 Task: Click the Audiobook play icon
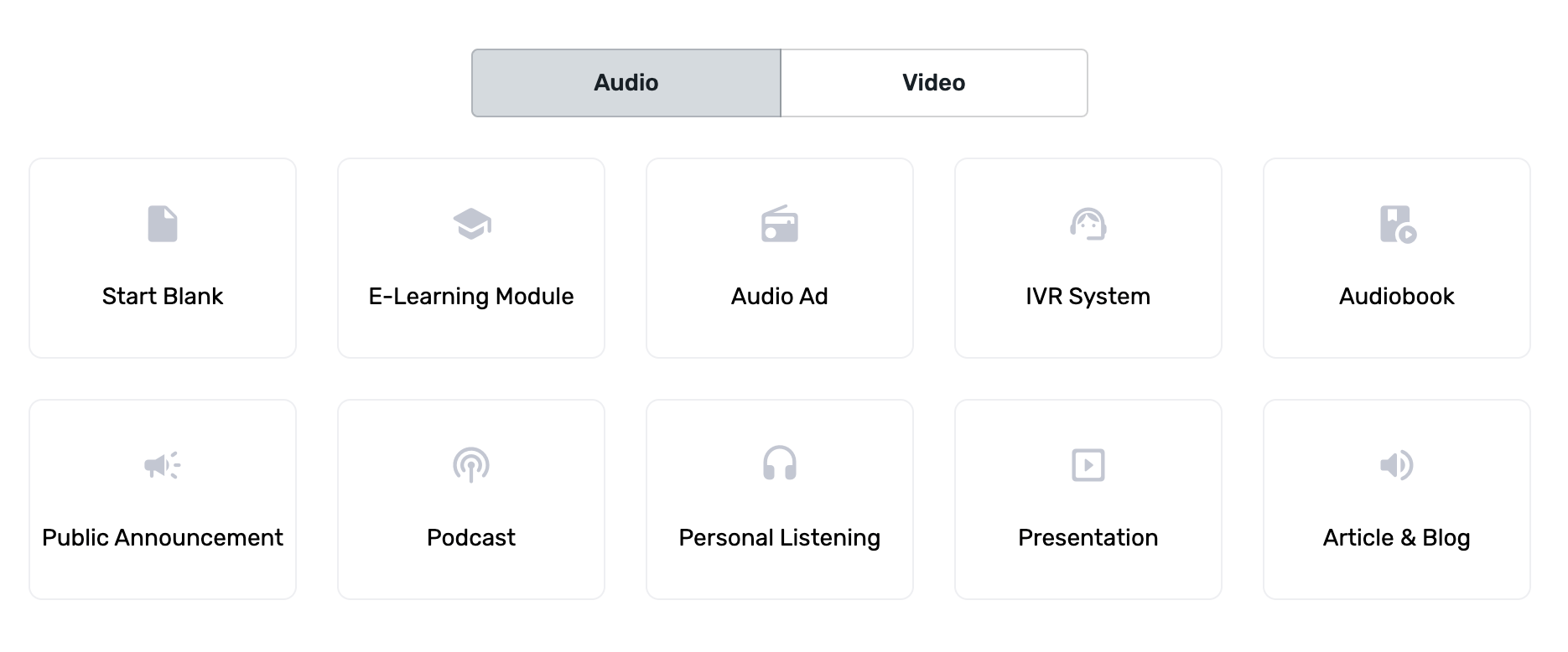click(1398, 225)
